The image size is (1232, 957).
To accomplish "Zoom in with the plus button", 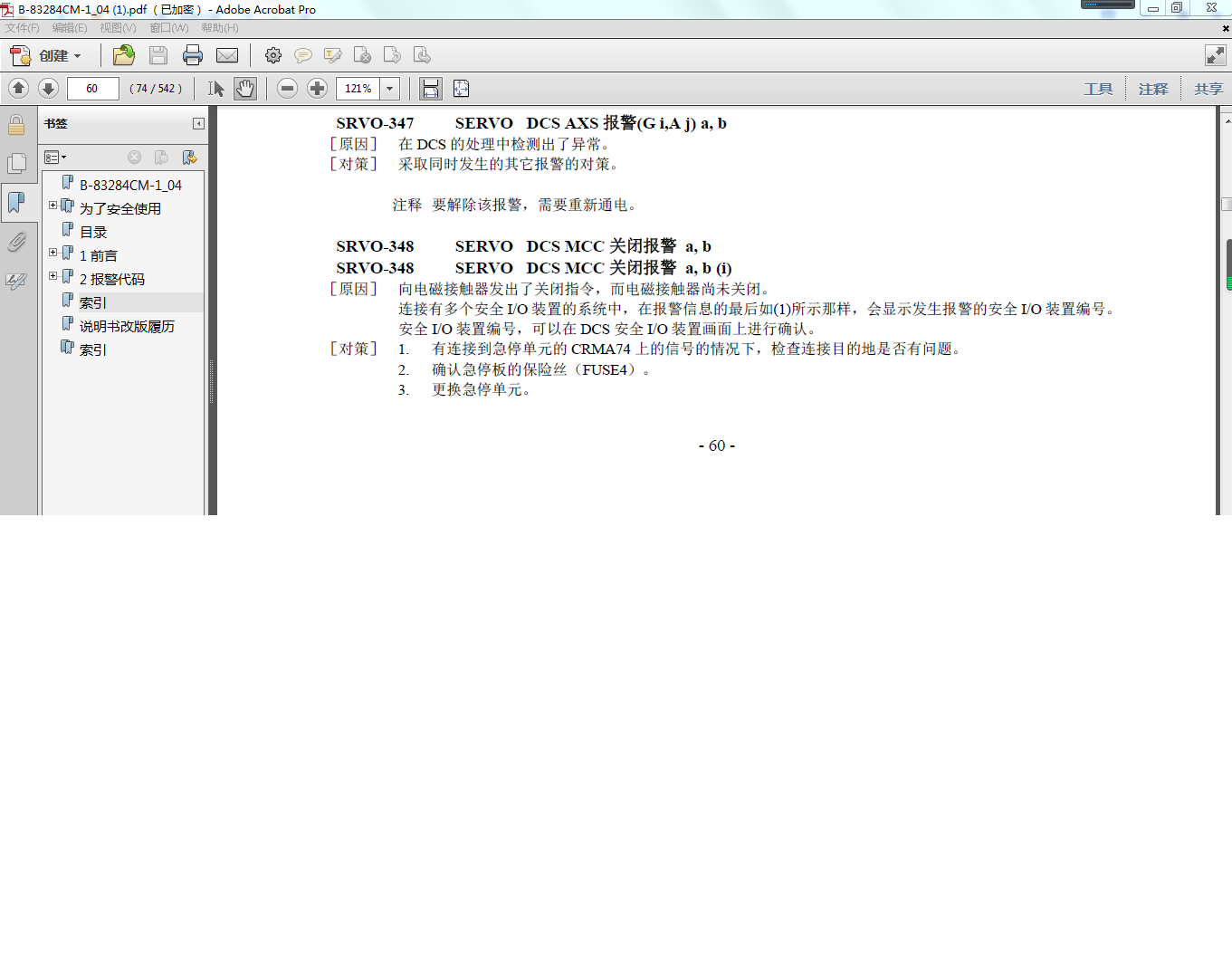I will [317, 88].
